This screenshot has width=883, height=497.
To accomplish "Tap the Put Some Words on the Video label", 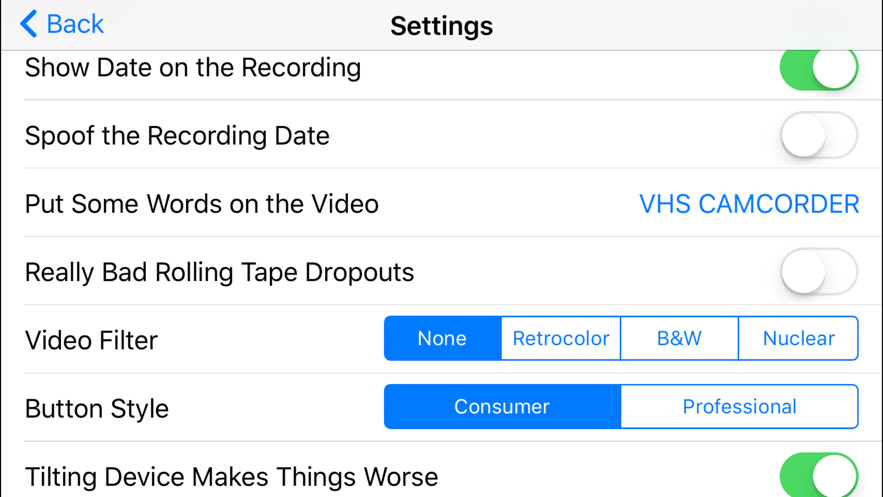I will tap(202, 204).
